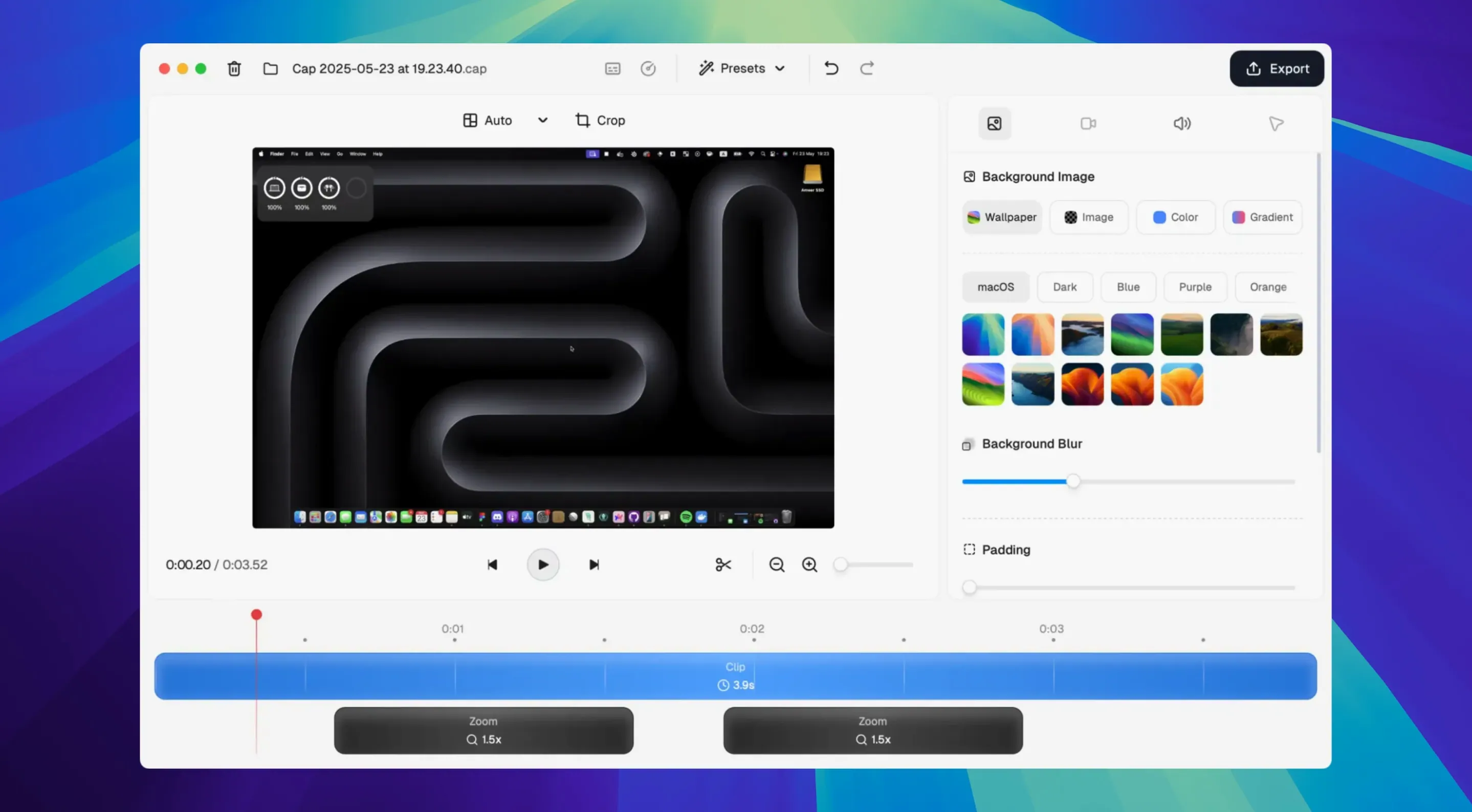The width and height of the screenshot is (1472, 812).
Task: Export the video
Action: [1277, 69]
